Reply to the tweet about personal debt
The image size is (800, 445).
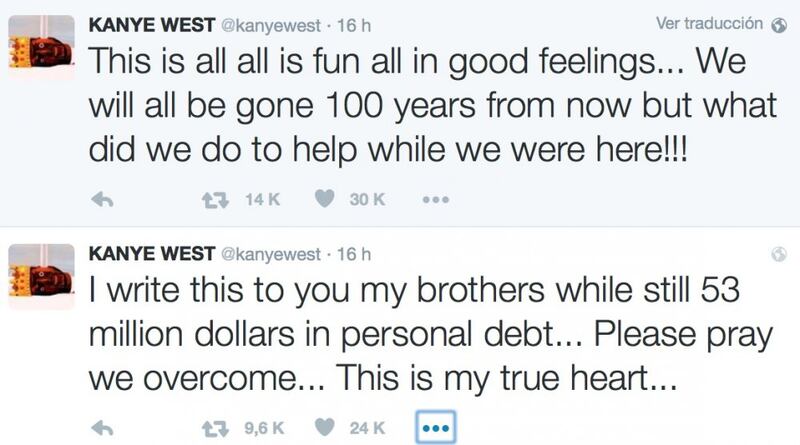point(102,428)
